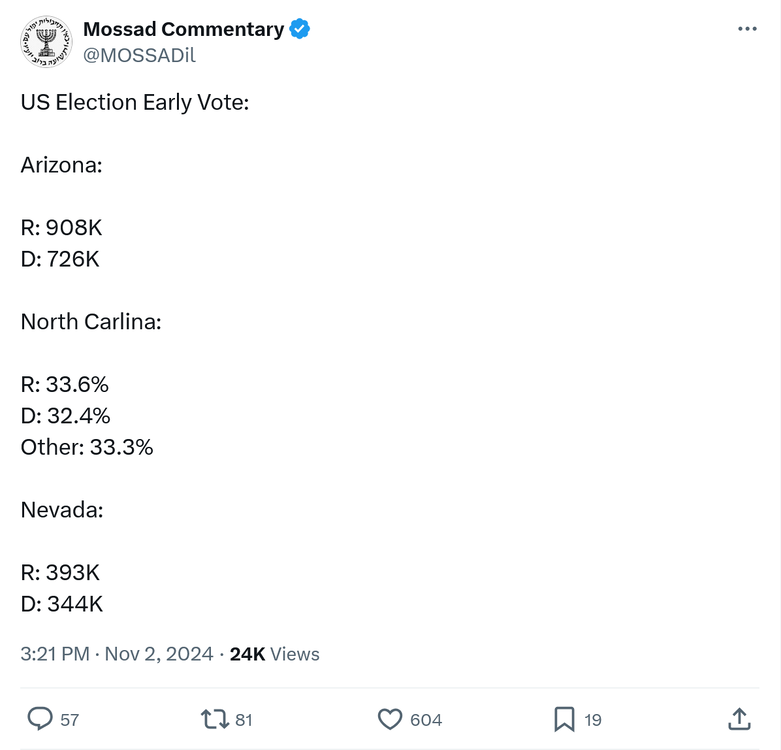Bookmark the post with the bookmark icon
The height and width of the screenshot is (750, 781).
click(564, 719)
